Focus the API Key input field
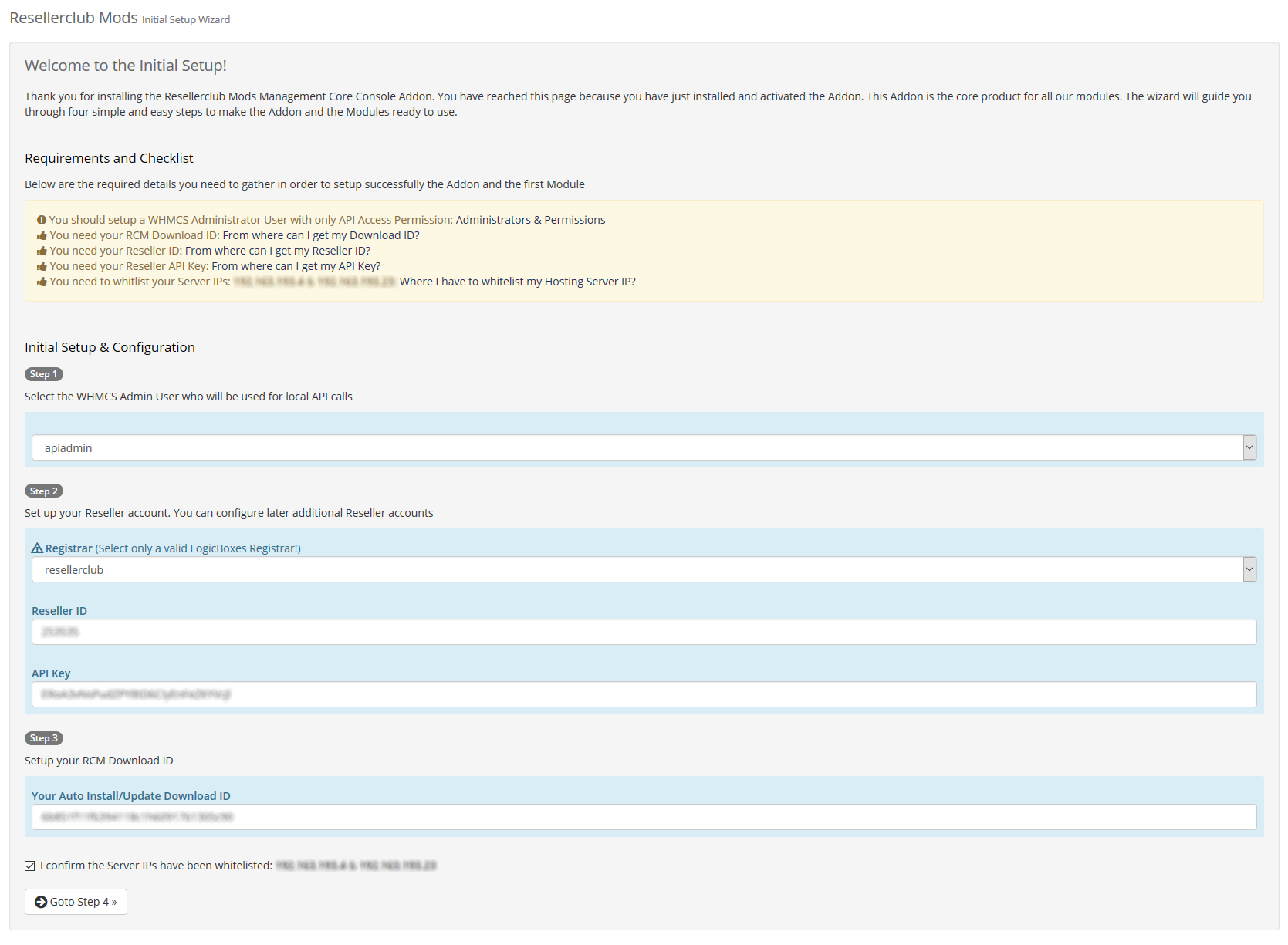Image resolution: width=1288 pixels, height=945 pixels. [644, 694]
